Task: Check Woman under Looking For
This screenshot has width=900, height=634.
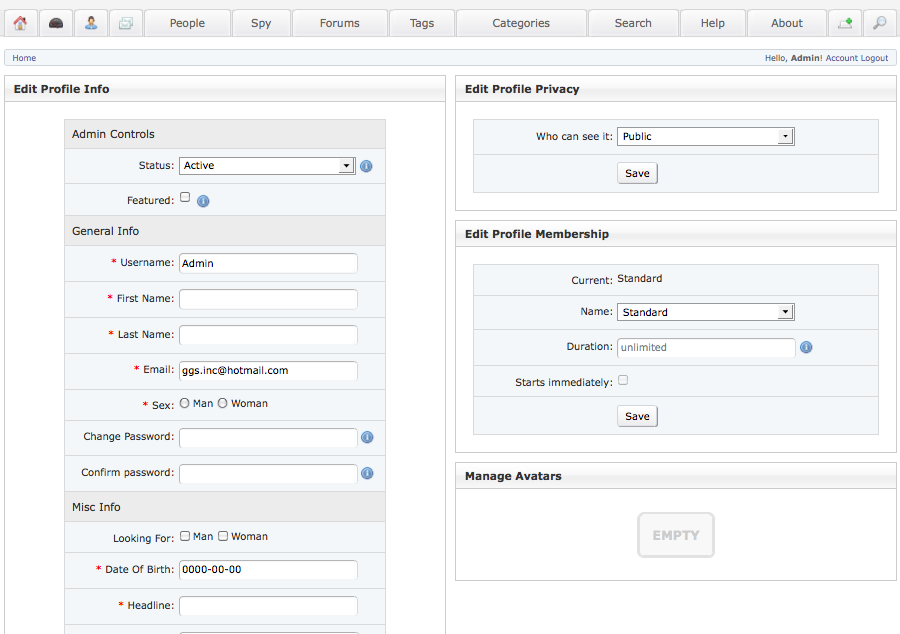Action: tap(223, 536)
